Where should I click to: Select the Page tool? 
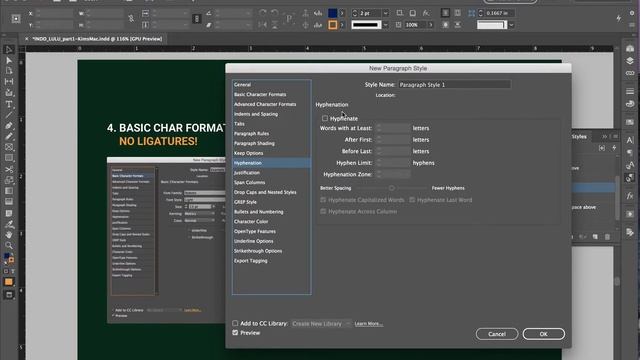(x=9, y=71)
